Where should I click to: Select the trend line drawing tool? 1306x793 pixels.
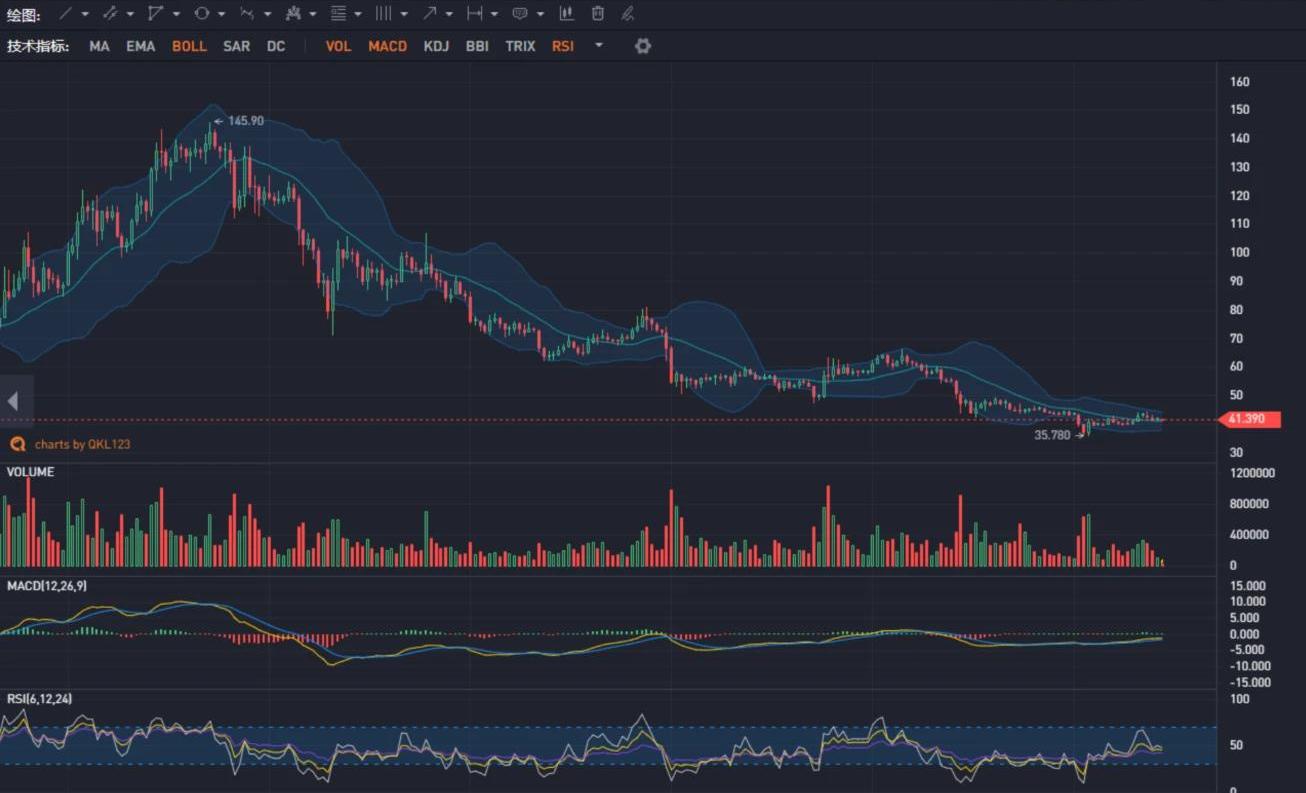[65, 14]
